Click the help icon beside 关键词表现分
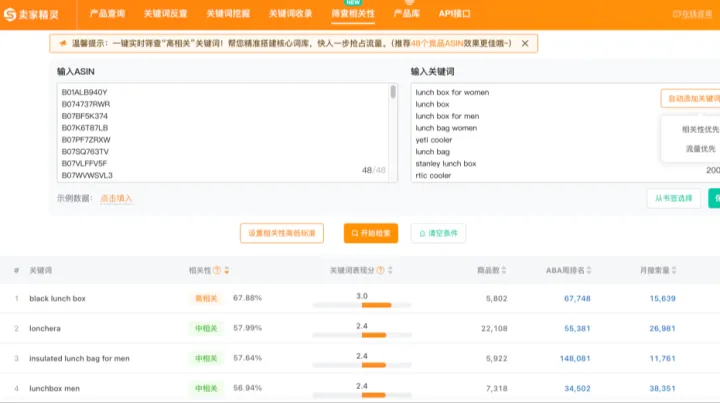This screenshot has height=403, width=720. click(x=380, y=270)
